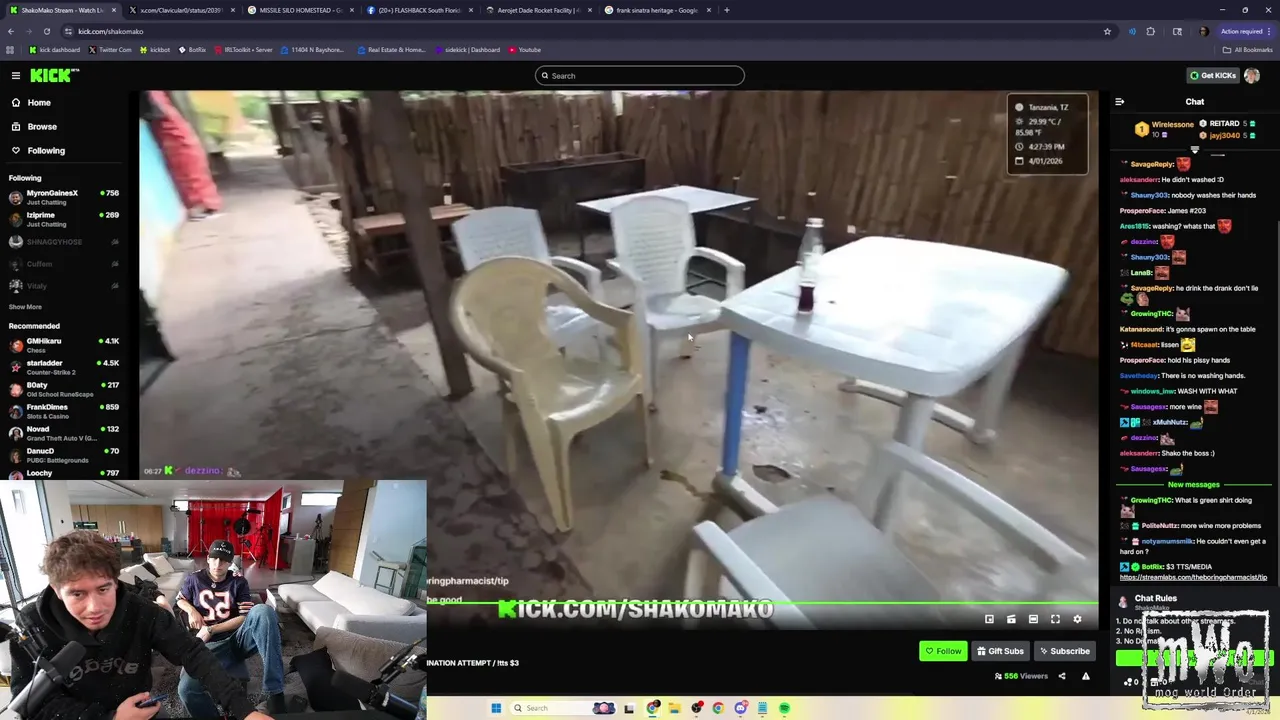Image resolution: width=1280 pixels, height=720 pixels.
Task: Open BotRix bookmark
Action: [x=192, y=49]
